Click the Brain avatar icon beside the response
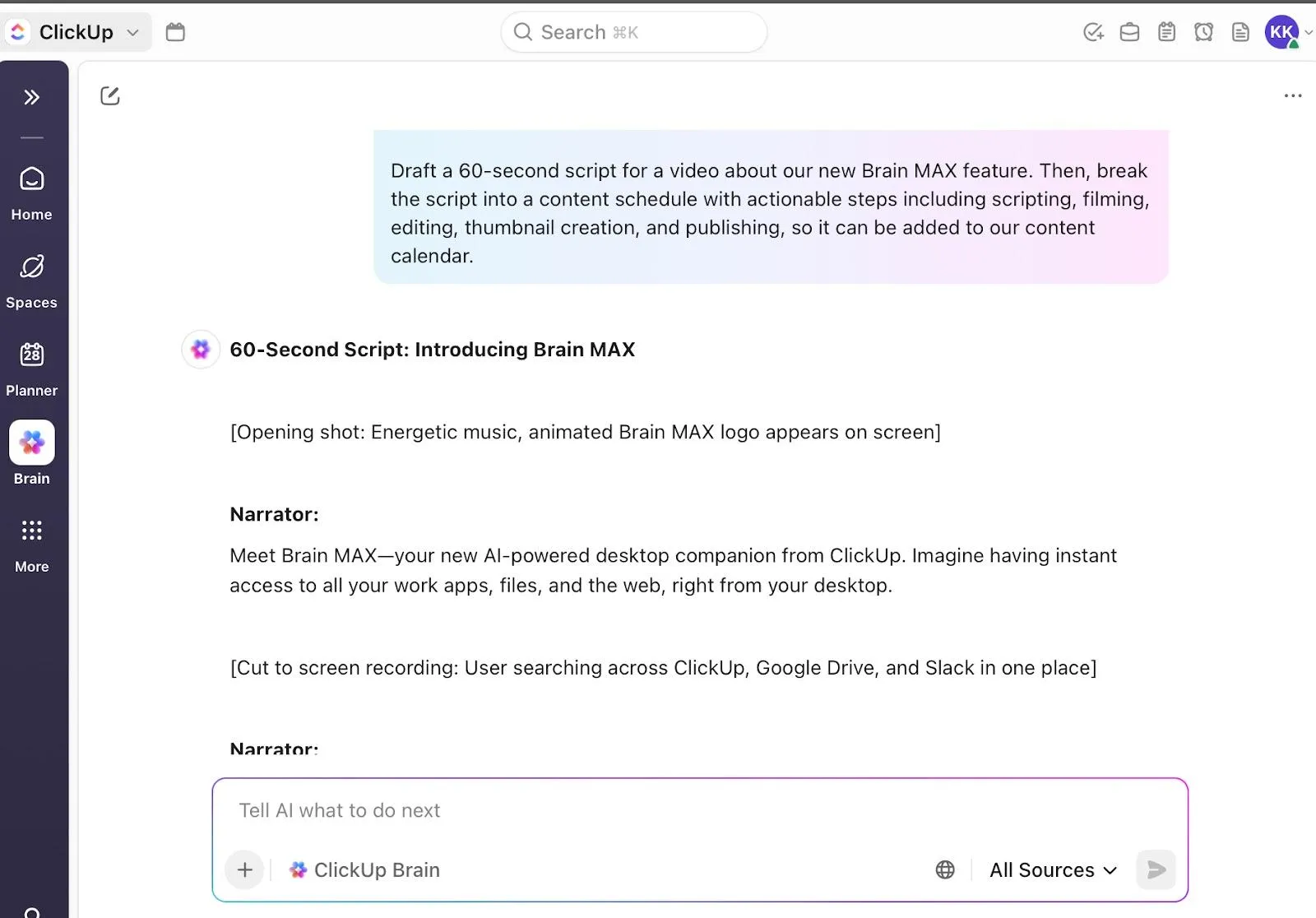The height and width of the screenshot is (918, 1316). pyautogui.click(x=200, y=350)
